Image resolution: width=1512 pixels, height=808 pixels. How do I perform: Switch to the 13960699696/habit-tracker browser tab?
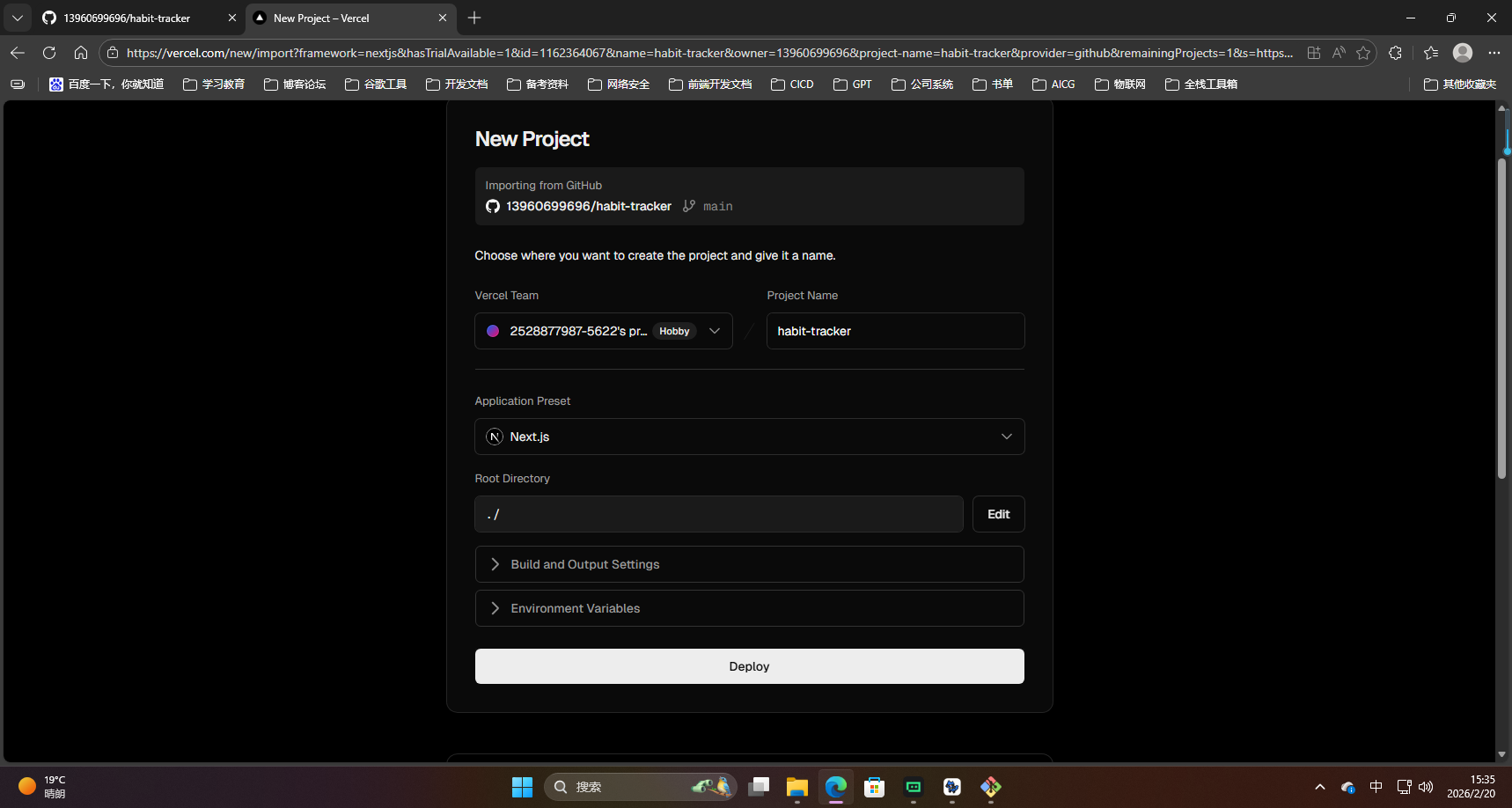(139, 18)
